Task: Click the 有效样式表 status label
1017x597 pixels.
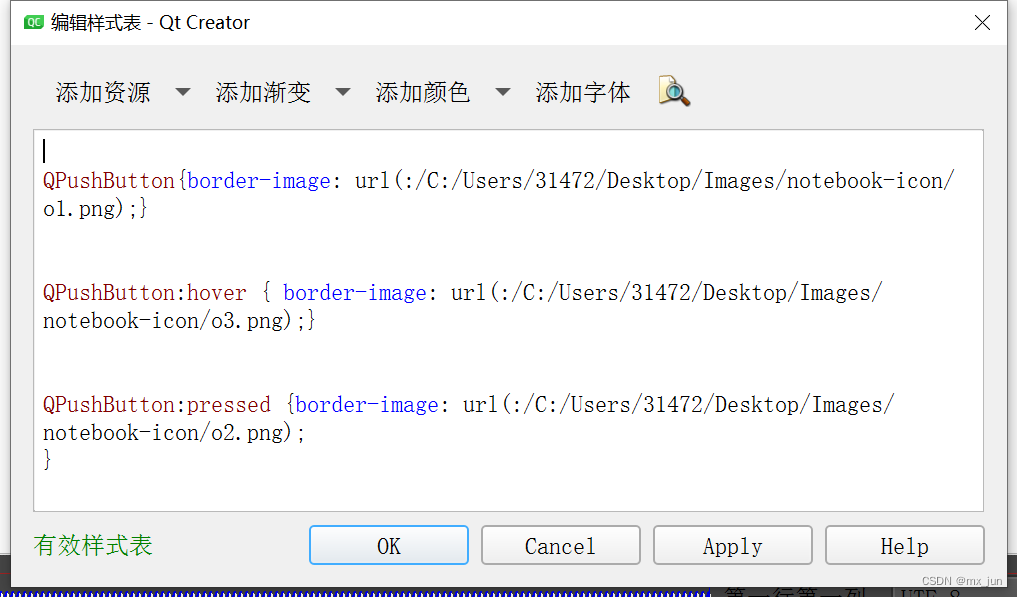Action: coord(93,545)
